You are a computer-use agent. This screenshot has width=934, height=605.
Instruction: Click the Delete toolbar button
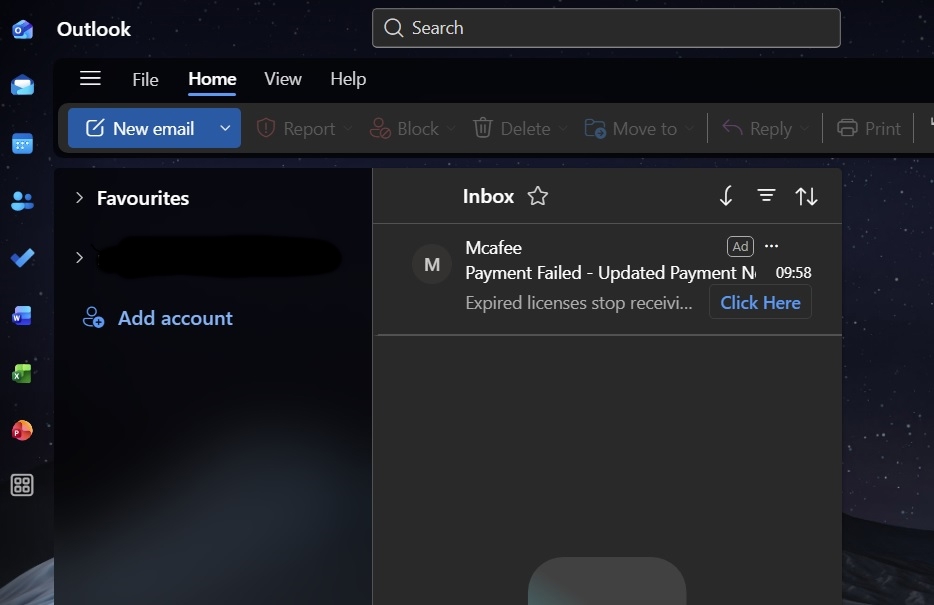(512, 129)
